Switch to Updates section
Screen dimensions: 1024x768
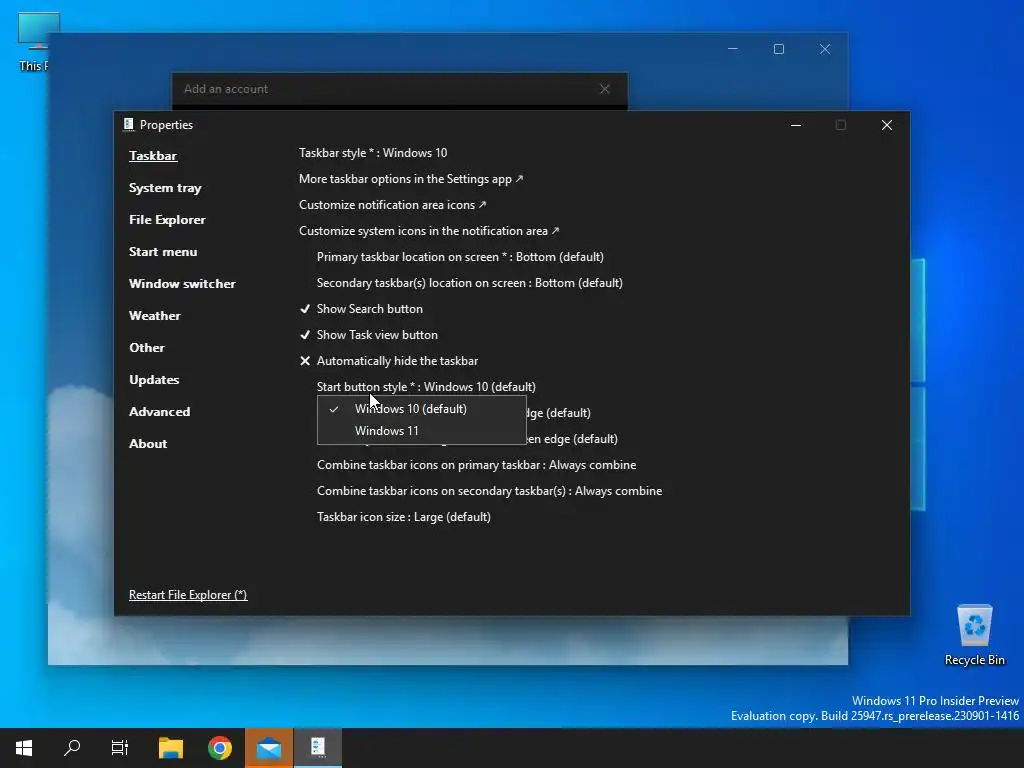click(x=154, y=380)
